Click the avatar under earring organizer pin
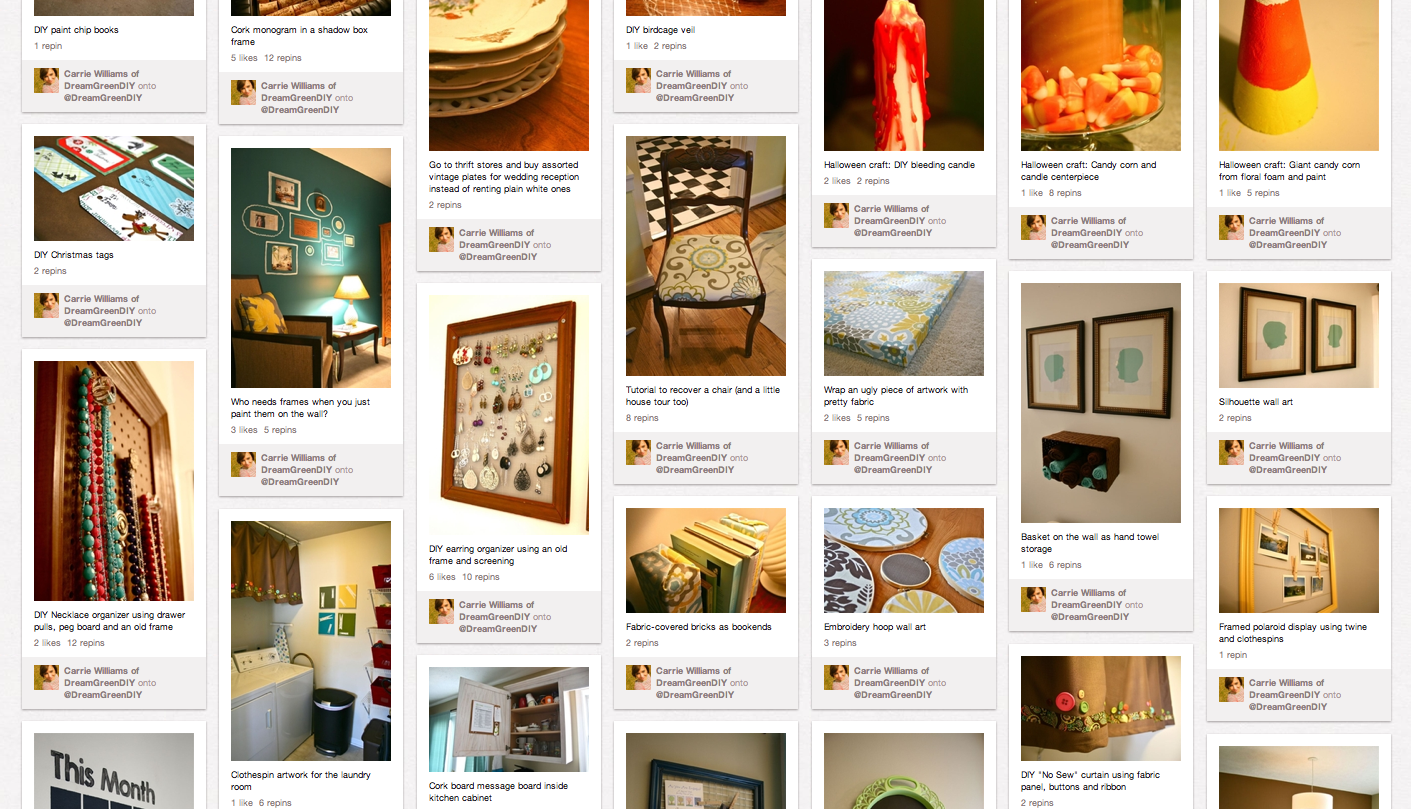 (x=442, y=612)
